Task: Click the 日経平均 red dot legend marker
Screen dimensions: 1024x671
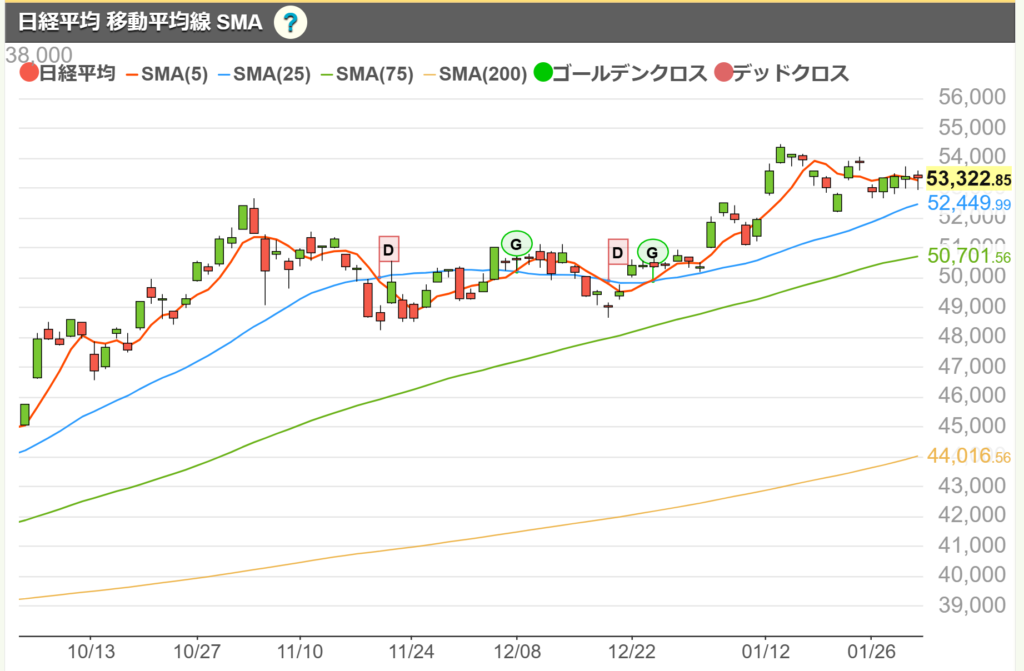Action: tap(28, 73)
